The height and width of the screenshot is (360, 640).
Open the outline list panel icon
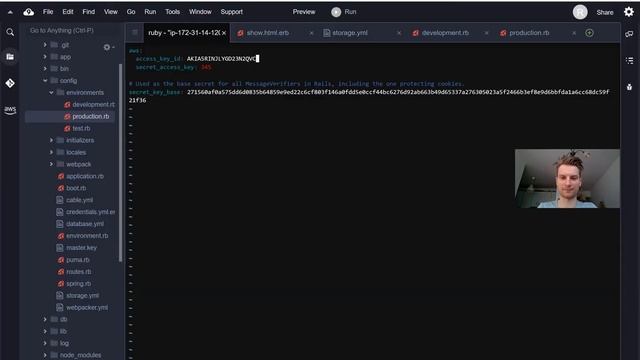click(629, 60)
